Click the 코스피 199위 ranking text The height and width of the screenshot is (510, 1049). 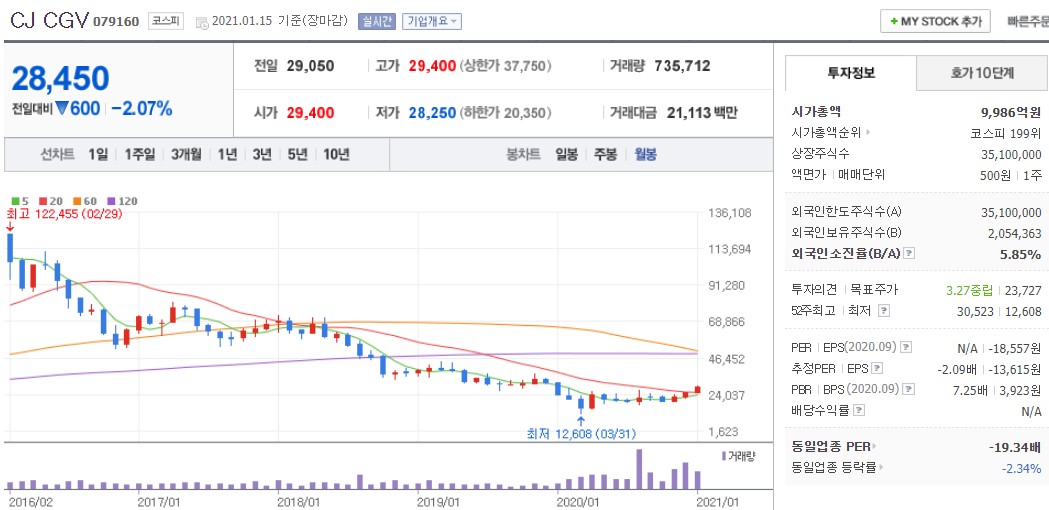1006,133
